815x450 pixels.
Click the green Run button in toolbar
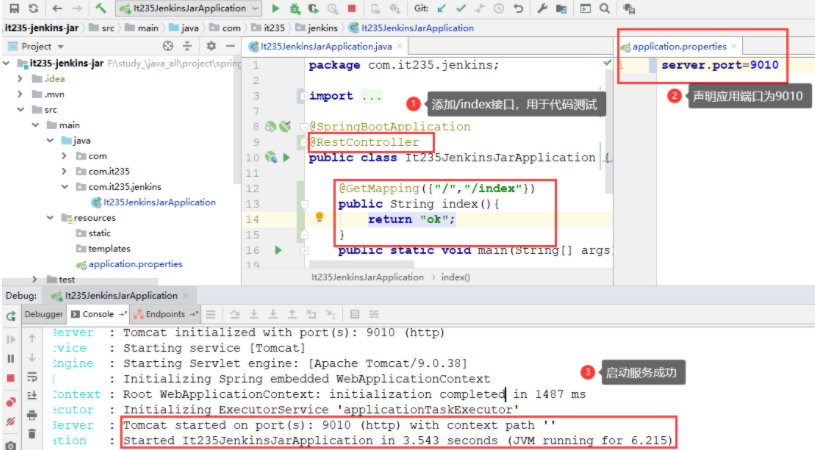pos(275,8)
